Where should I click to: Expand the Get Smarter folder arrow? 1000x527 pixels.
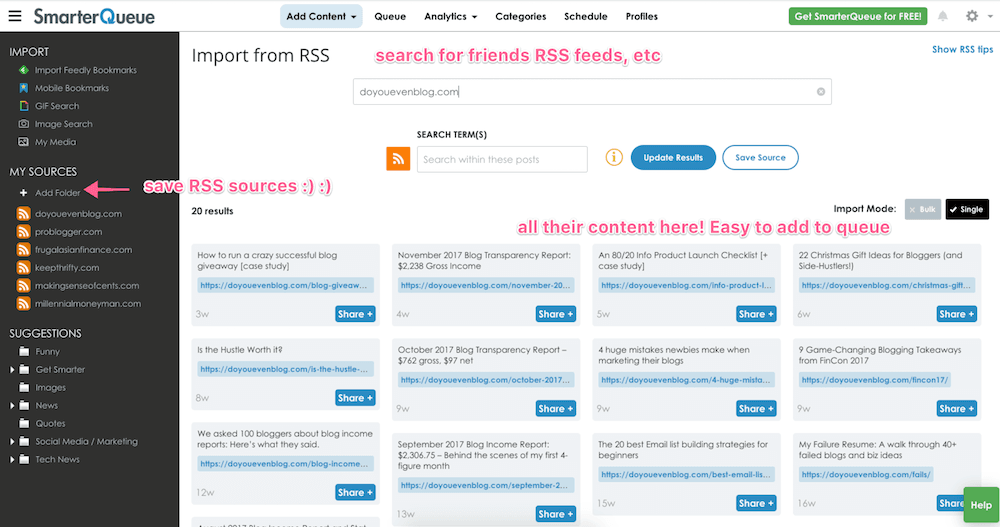pos(12,369)
